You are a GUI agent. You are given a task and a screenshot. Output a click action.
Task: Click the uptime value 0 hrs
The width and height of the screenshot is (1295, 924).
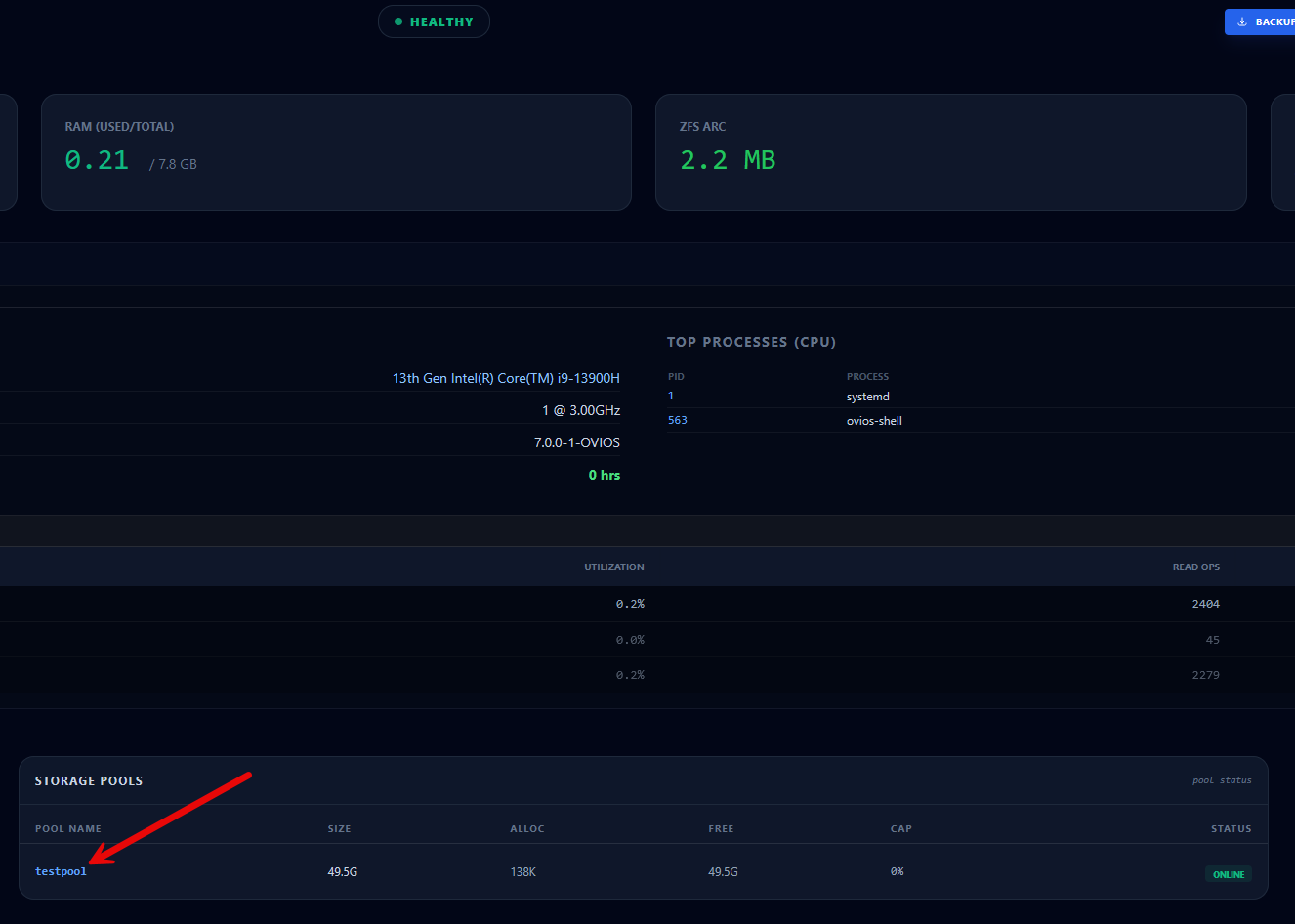click(605, 475)
